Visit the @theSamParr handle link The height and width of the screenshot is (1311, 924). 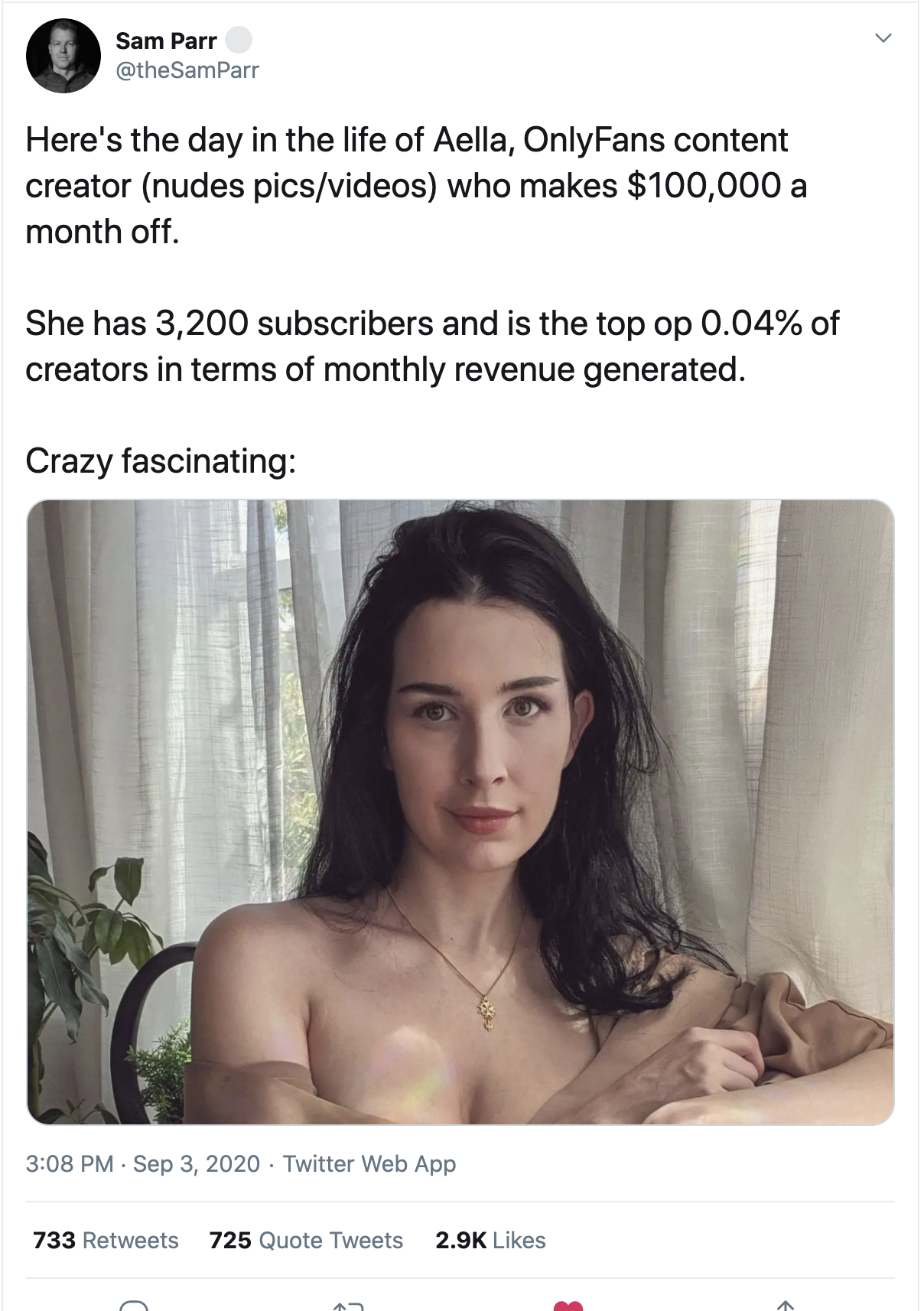[x=187, y=70]
